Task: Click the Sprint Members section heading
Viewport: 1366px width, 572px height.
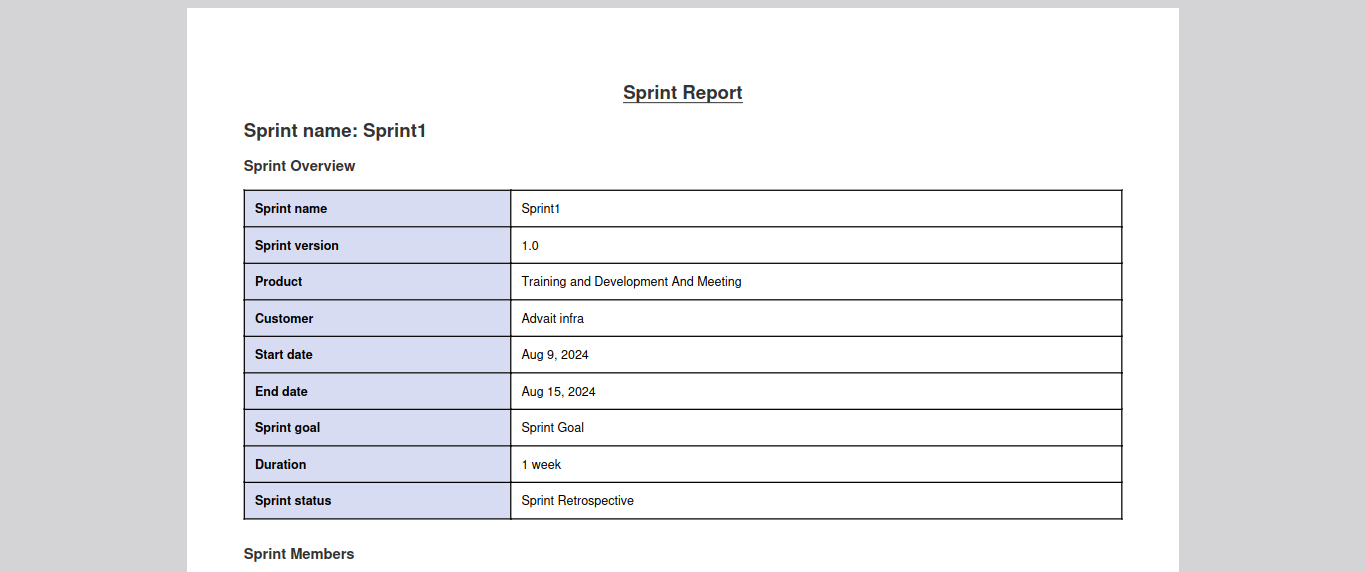Action: [x=298, y=554]
